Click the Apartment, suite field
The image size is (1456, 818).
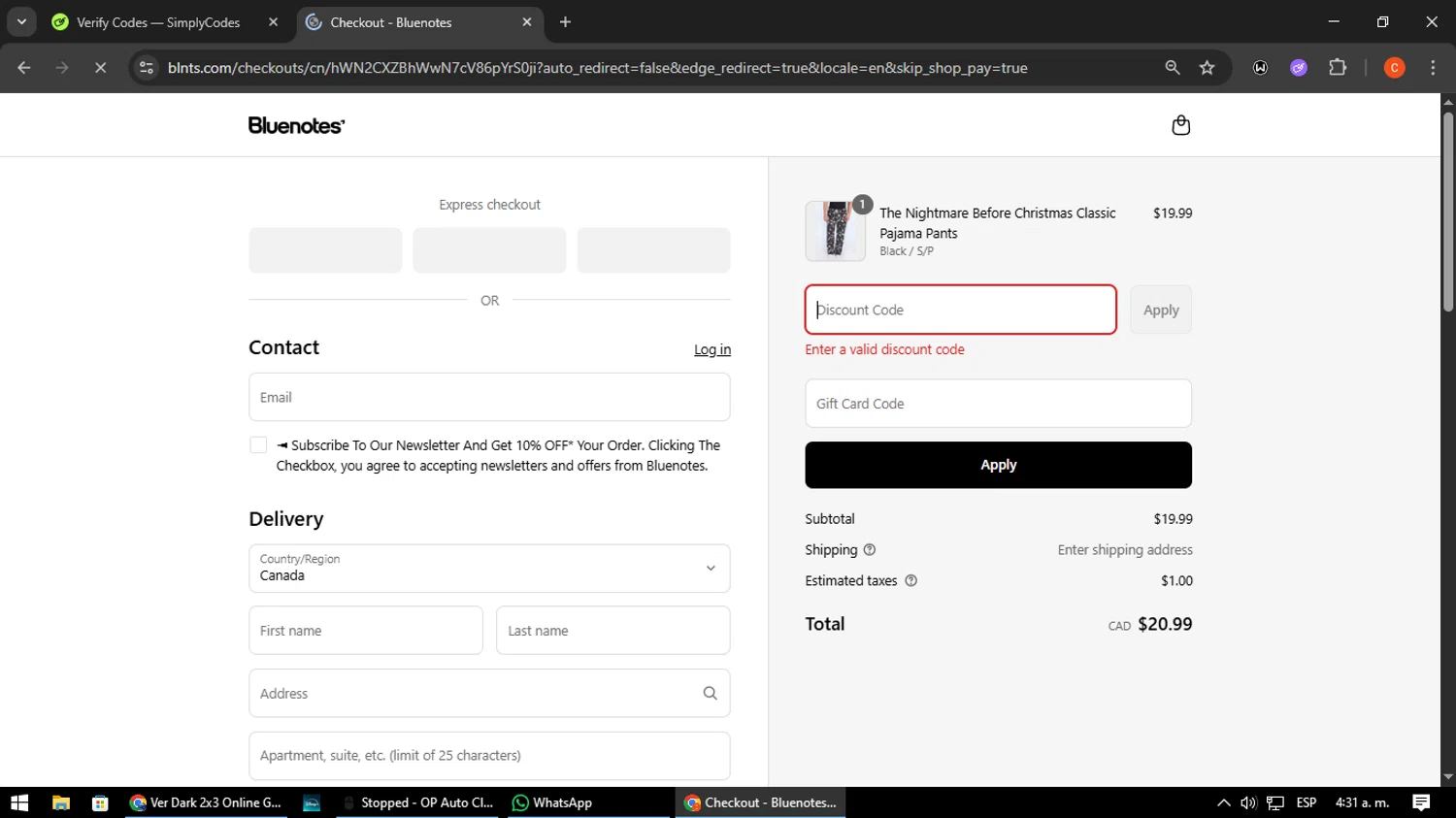pos(489,755)
